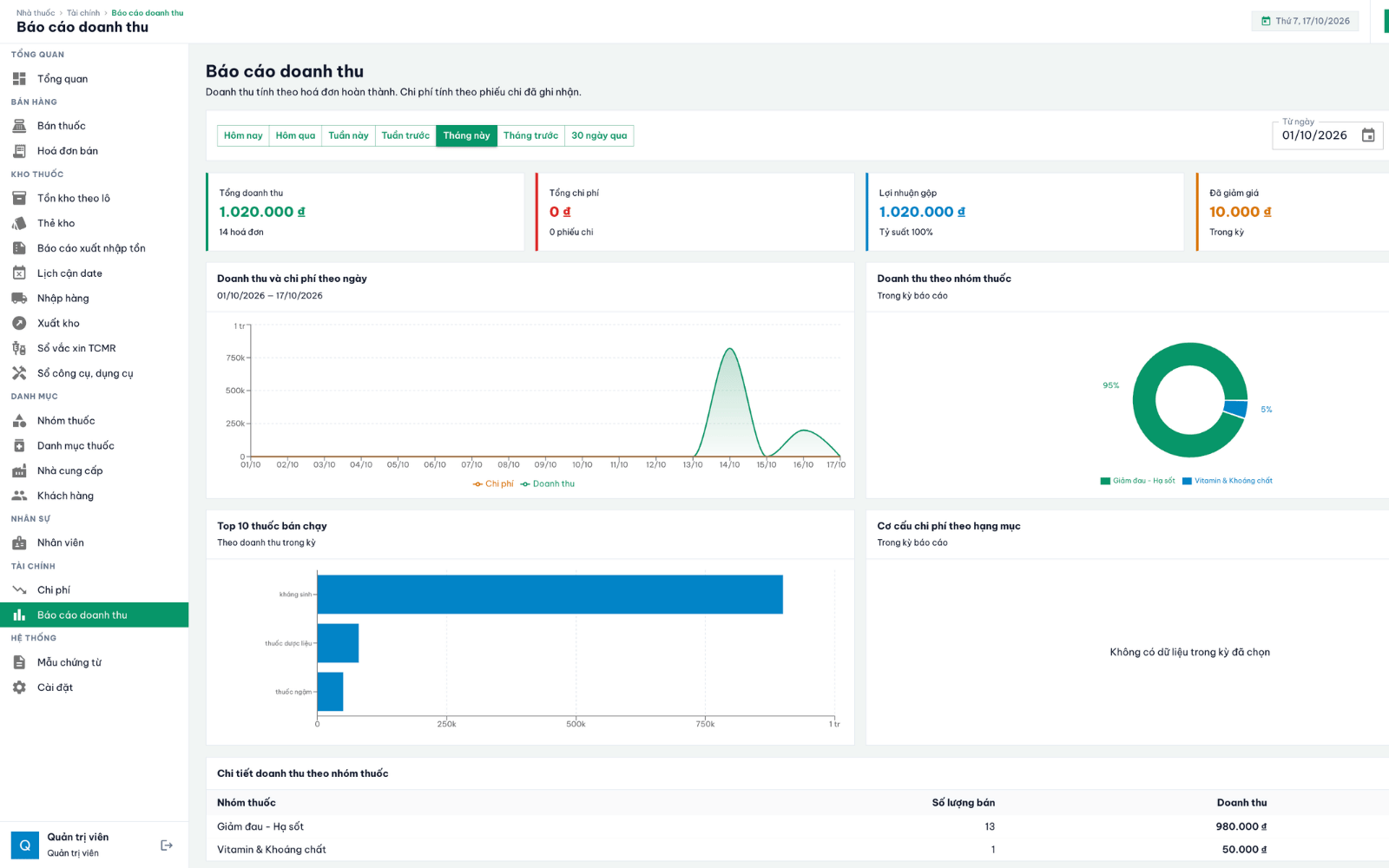This screenshot has width=1389, height=868.
Task: Open Hoá đơn bán receipt icon
Action: (19, 151)
